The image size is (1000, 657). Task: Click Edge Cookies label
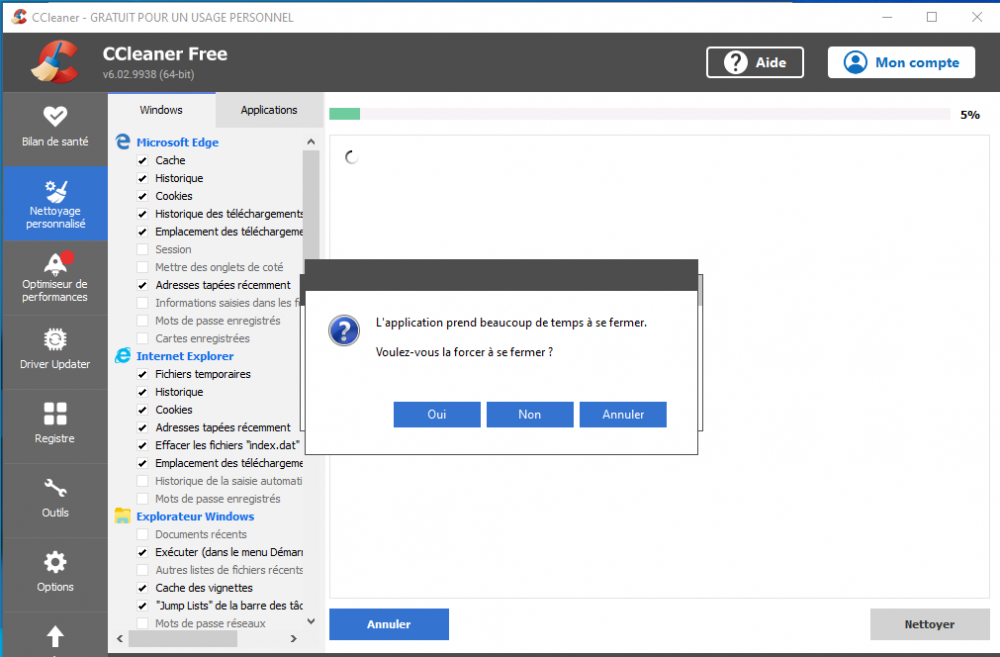pos(173,196)
